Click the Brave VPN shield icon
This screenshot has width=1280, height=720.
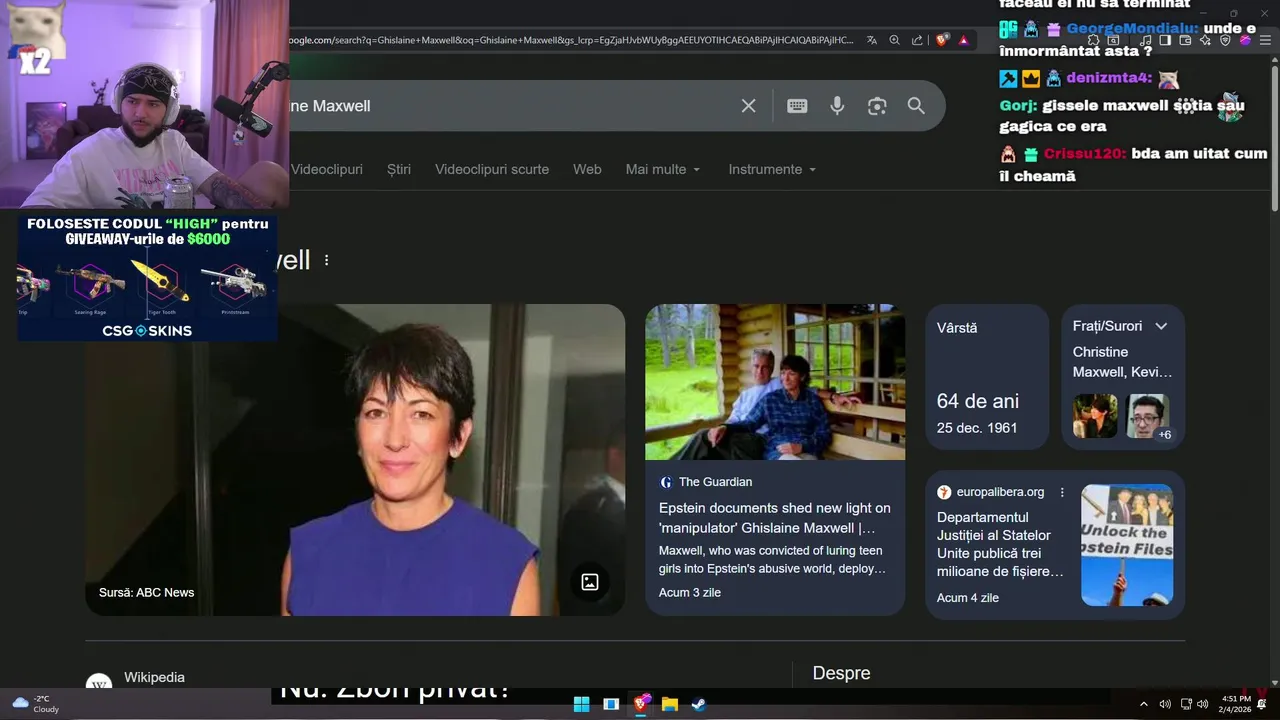coord(1225,40)
